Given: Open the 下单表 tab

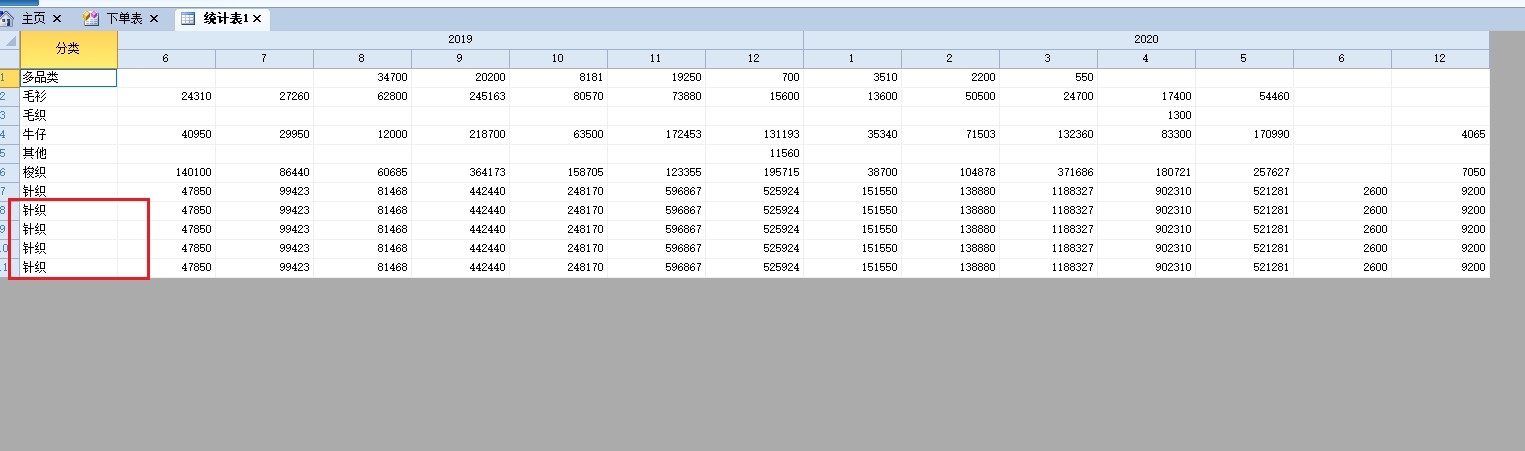Looking at the screenshot, I should [124, 19].
